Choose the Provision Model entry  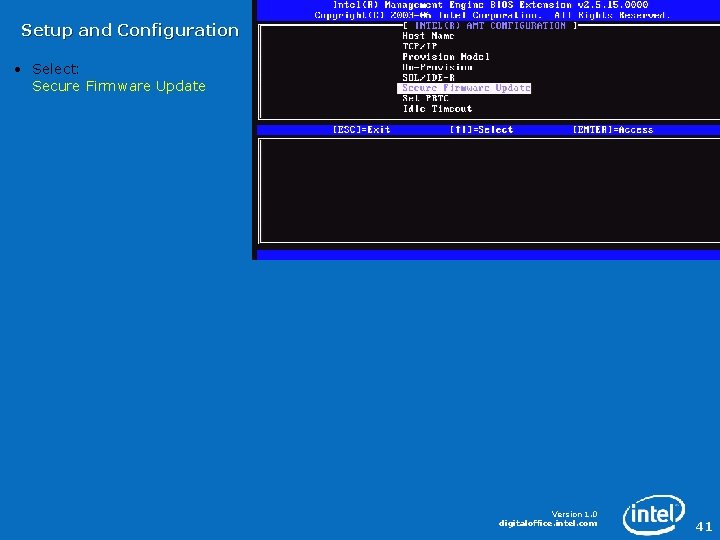pyautogui.click(x=446, y=57)
